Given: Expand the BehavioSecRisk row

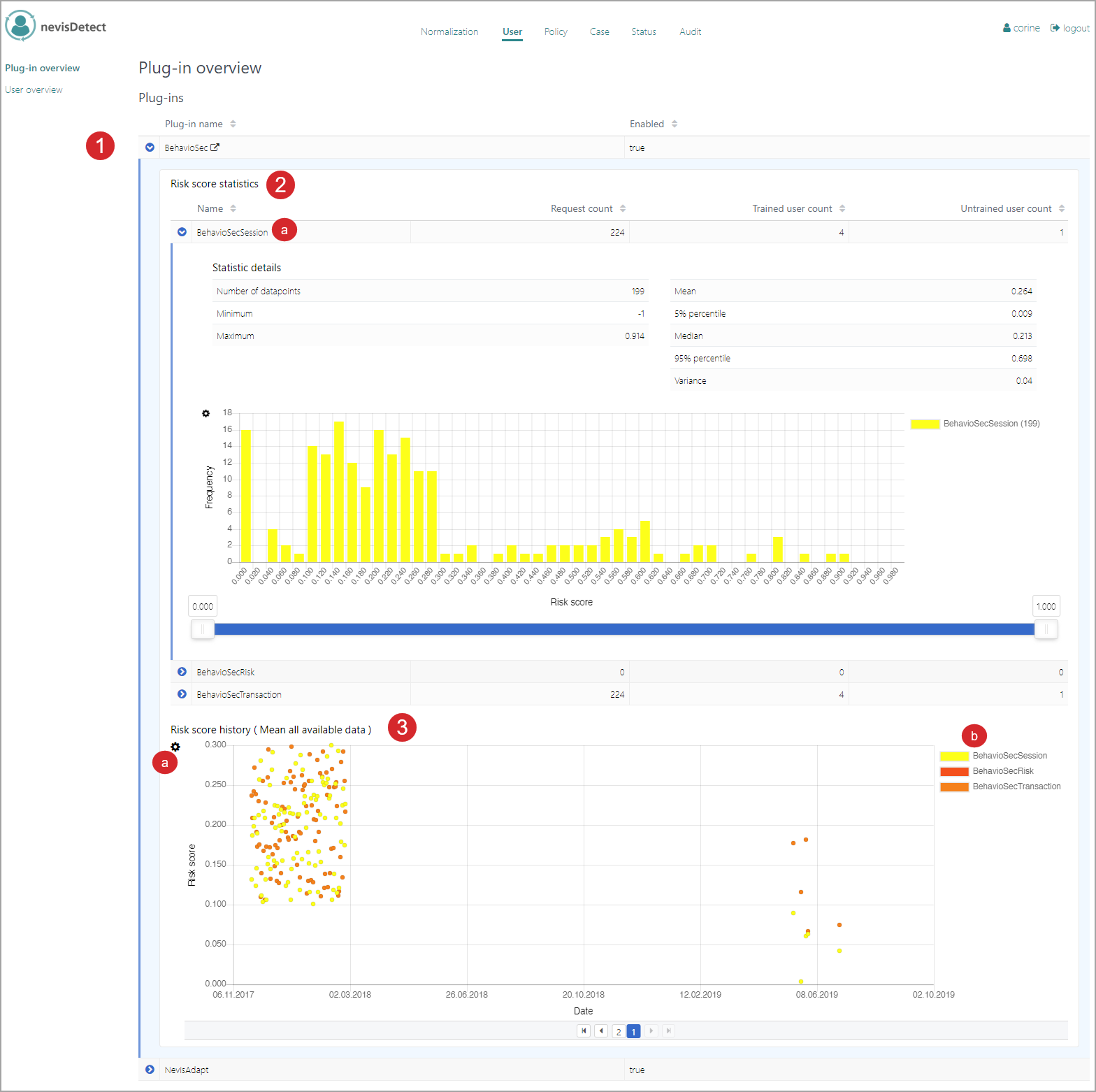Looking at the screenshot, I should point(182,672).
